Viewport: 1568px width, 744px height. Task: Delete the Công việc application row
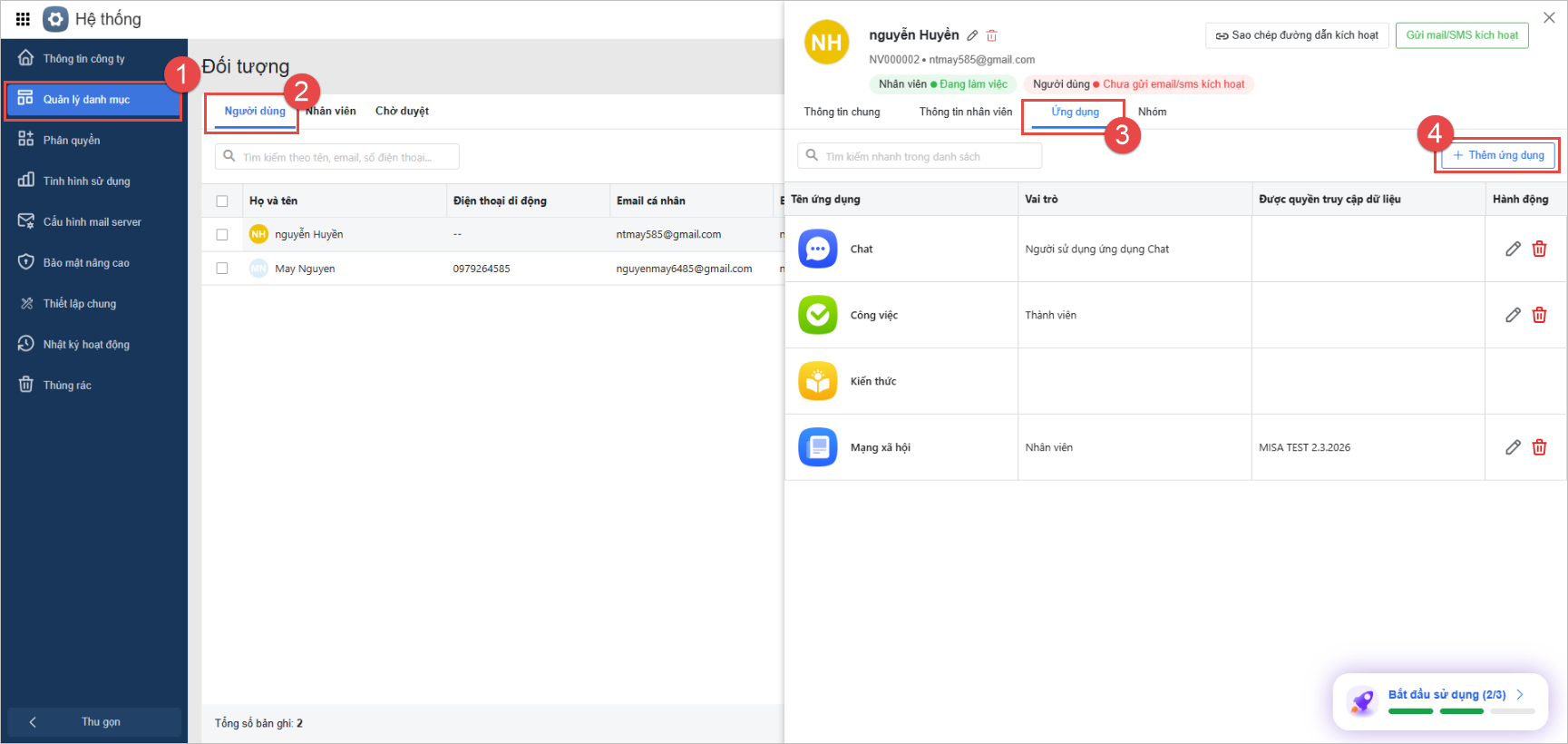coord(1539,315)
